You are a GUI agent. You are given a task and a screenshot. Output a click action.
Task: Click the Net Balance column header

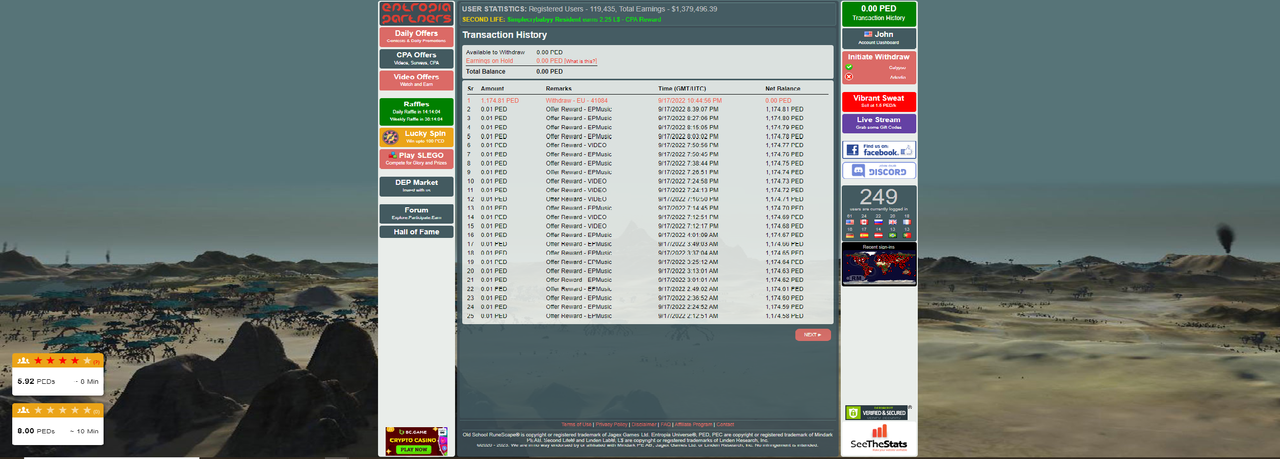(783, 89)
